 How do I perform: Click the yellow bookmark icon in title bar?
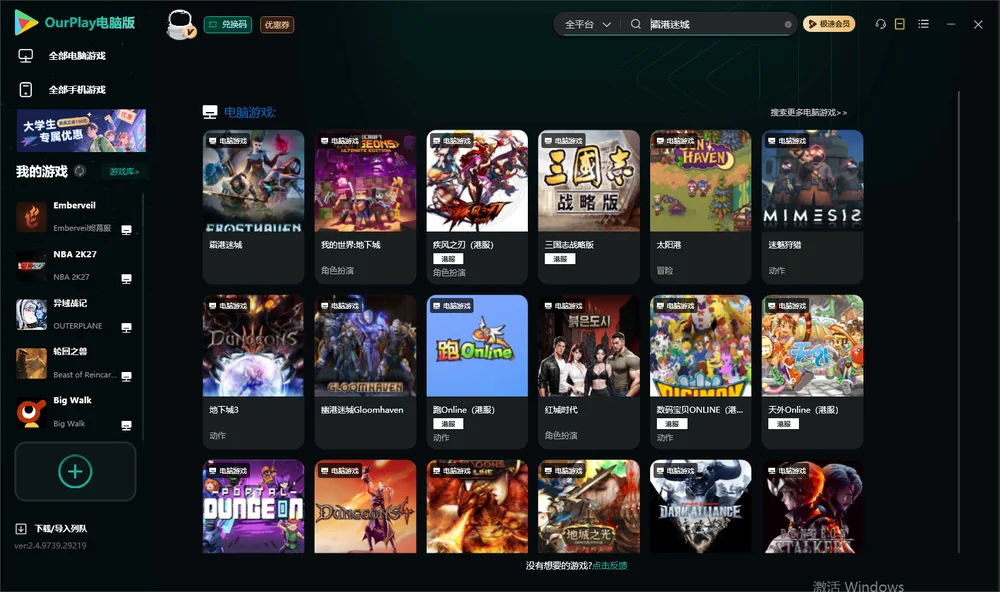[900, 24]
